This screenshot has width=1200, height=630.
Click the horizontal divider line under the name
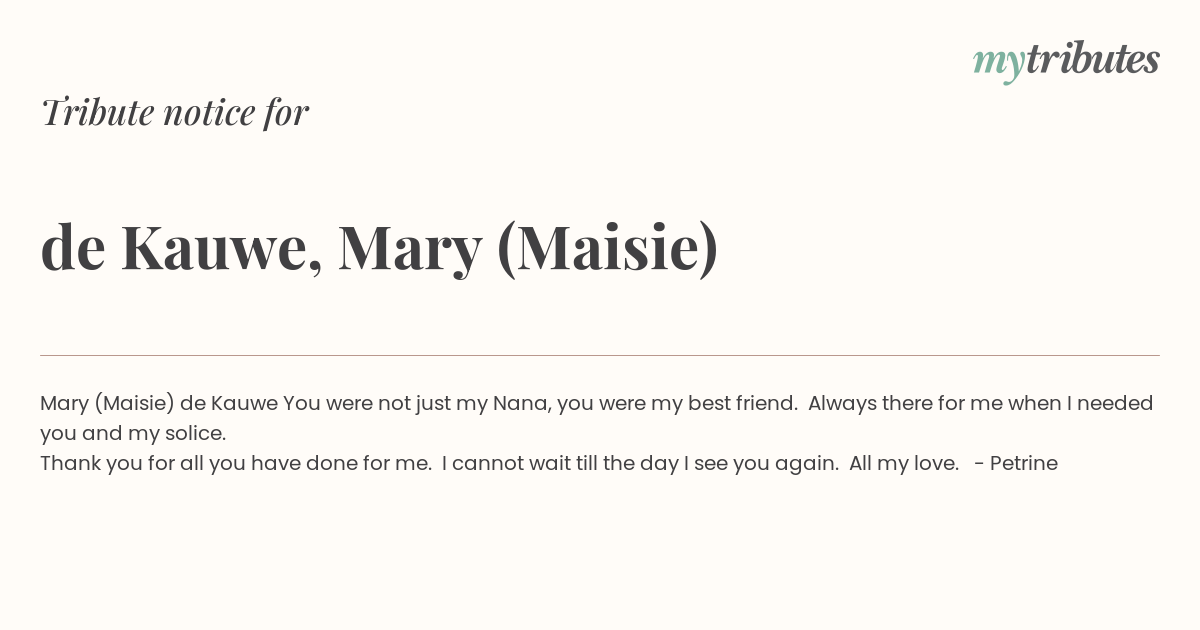pyautogui.click(x=600, y=355)
